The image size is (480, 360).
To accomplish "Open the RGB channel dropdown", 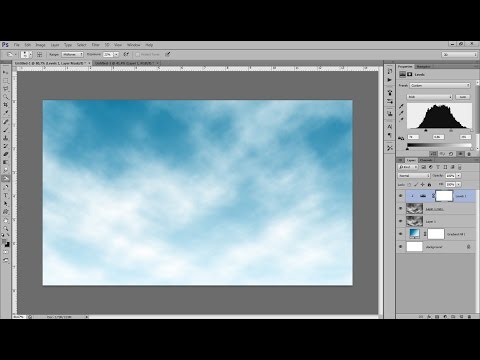I will (430, 97).
